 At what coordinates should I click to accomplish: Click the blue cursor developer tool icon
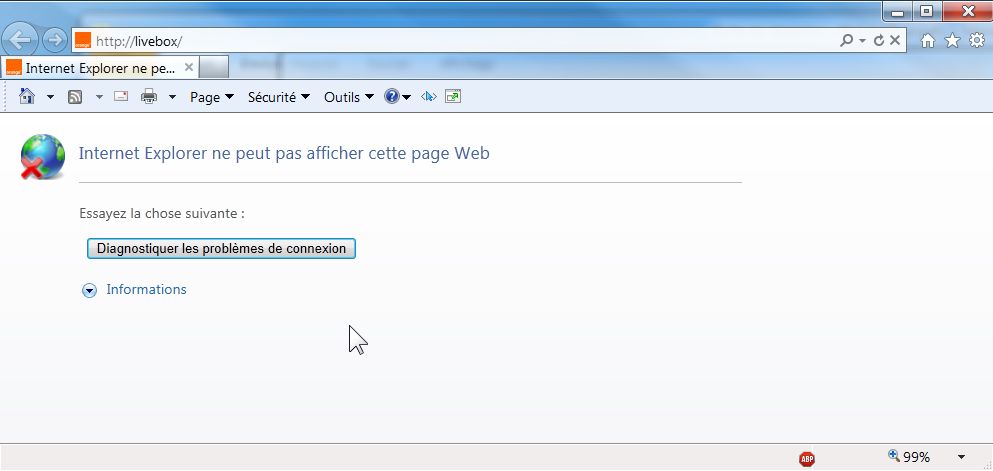(x=429, y=96)
